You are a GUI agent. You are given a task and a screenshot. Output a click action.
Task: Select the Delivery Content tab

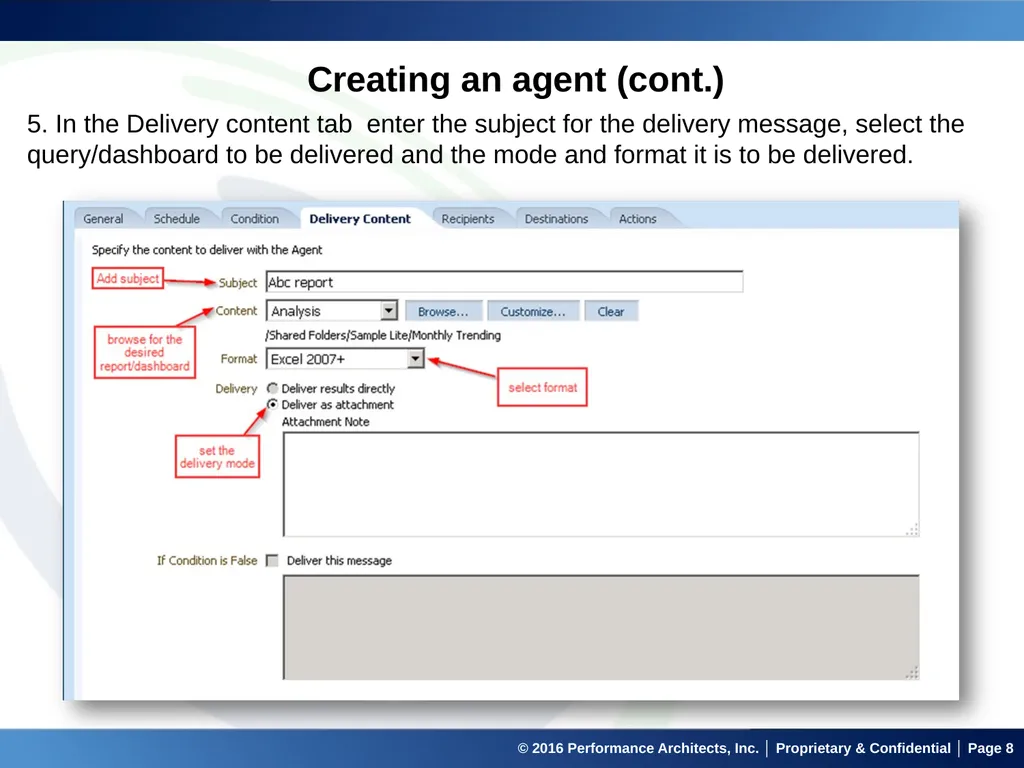(x=360, y=219)
